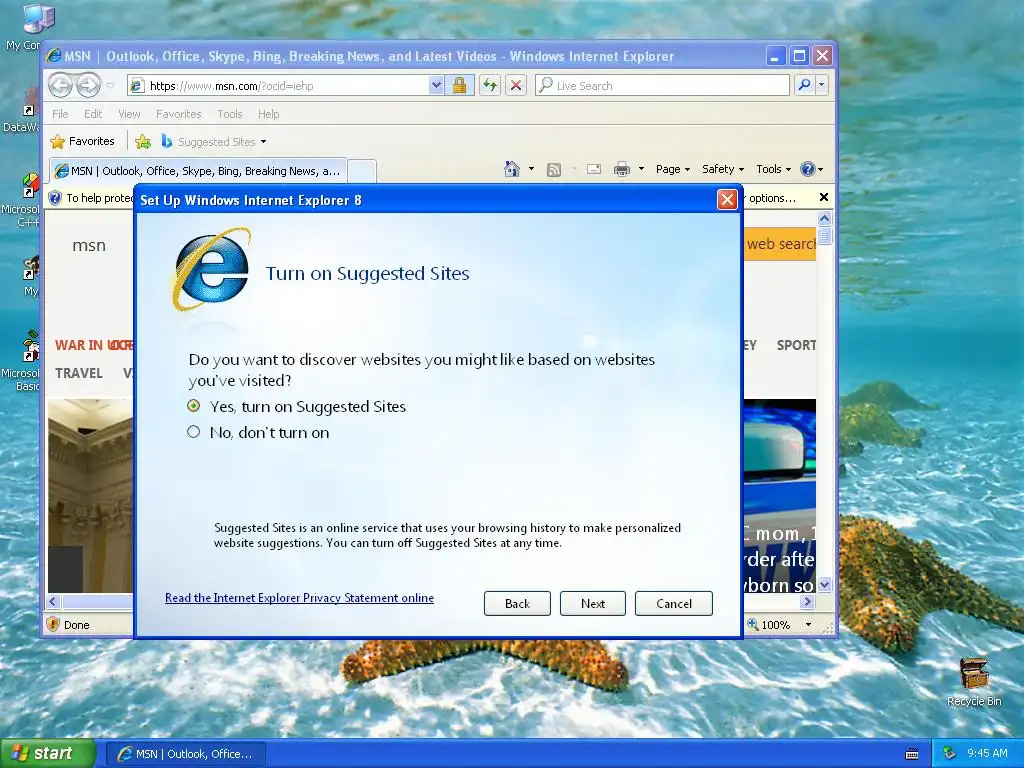Image resolution: width=1024 pixels, height=768 pixels.
Task: Click the RSS feeds icon
Action: pos(554,170)
